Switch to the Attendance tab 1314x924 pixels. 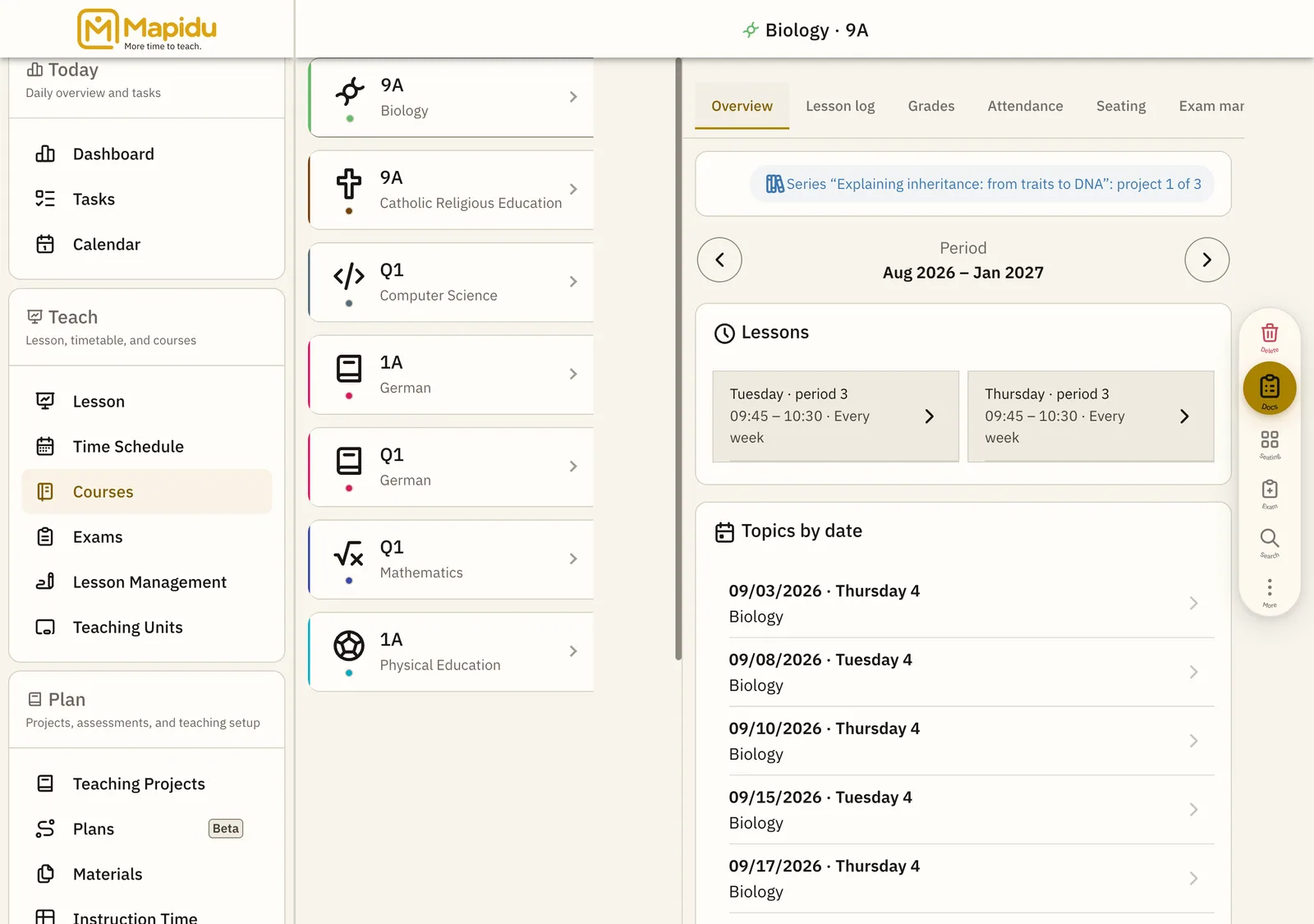[x=1025, y=106]
